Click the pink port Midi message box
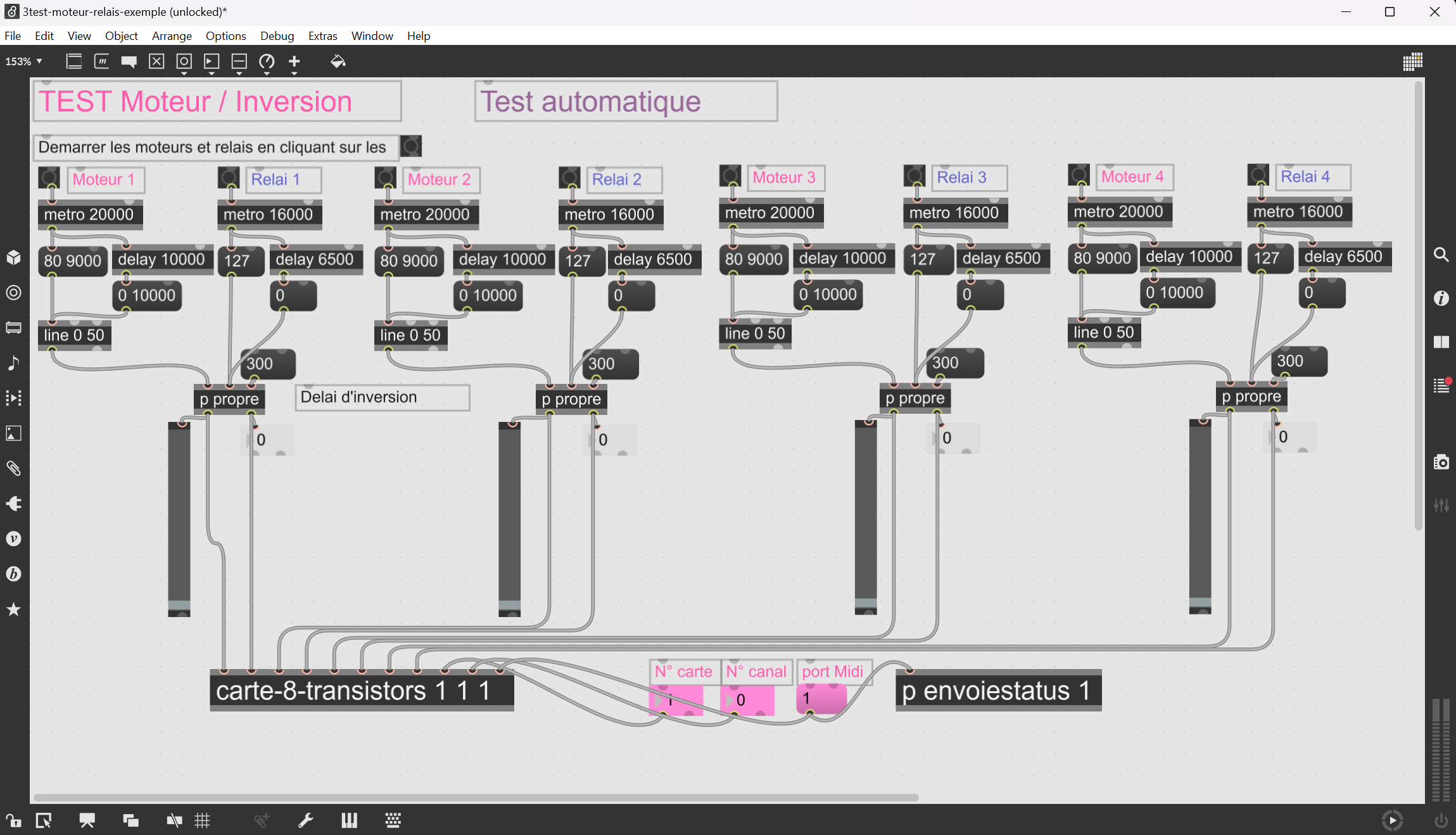This screenshot has width=1456, height=835. [821, 699]
